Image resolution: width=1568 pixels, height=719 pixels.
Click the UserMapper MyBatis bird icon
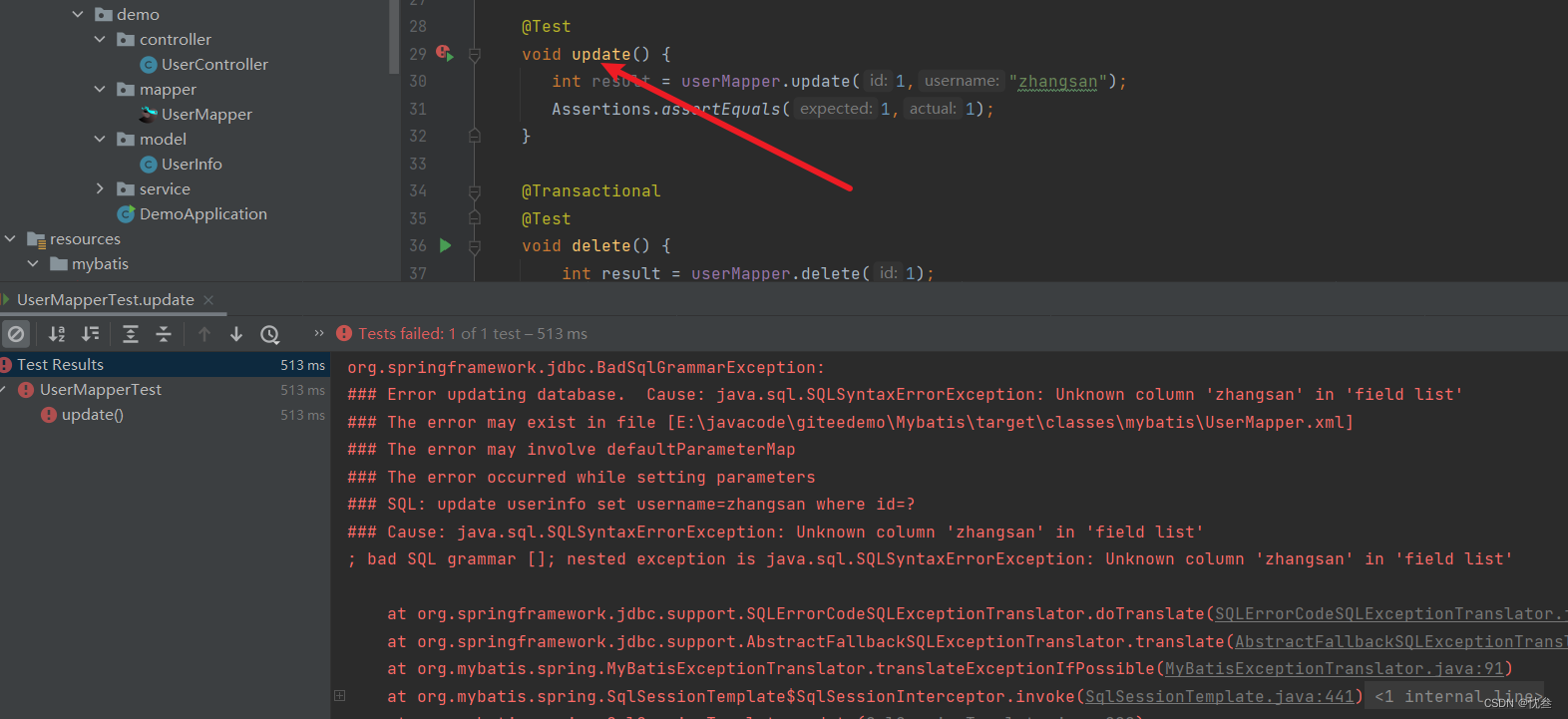(149, 114)
